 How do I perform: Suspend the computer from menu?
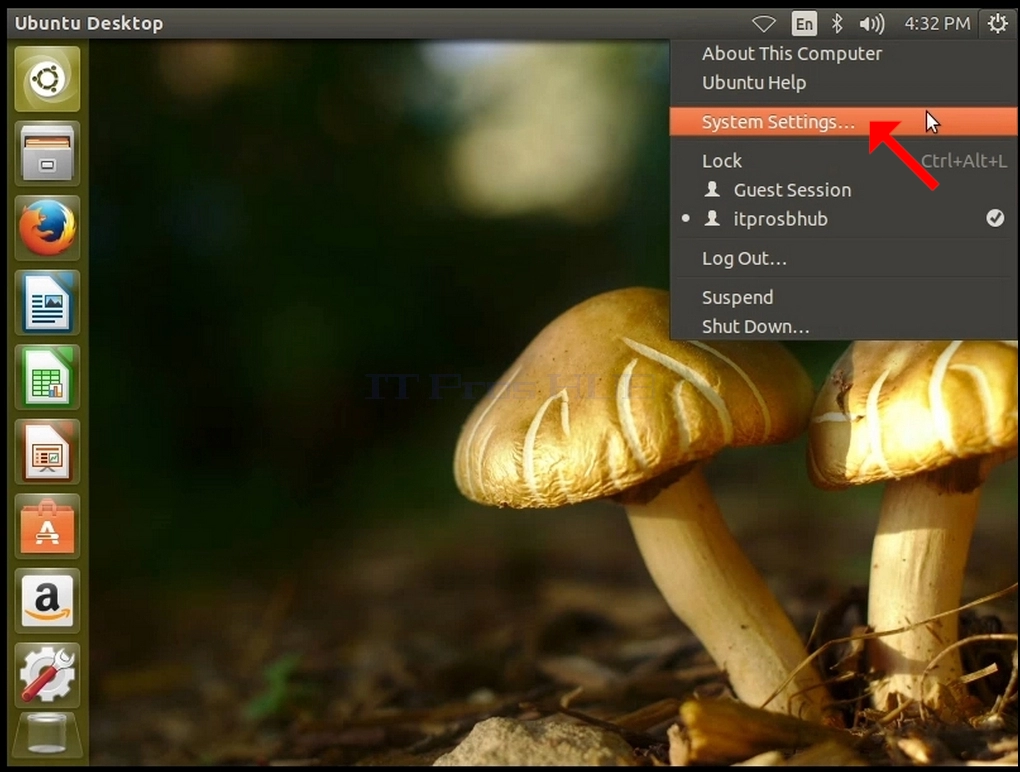pyautogui.click(x=844, y=297)
